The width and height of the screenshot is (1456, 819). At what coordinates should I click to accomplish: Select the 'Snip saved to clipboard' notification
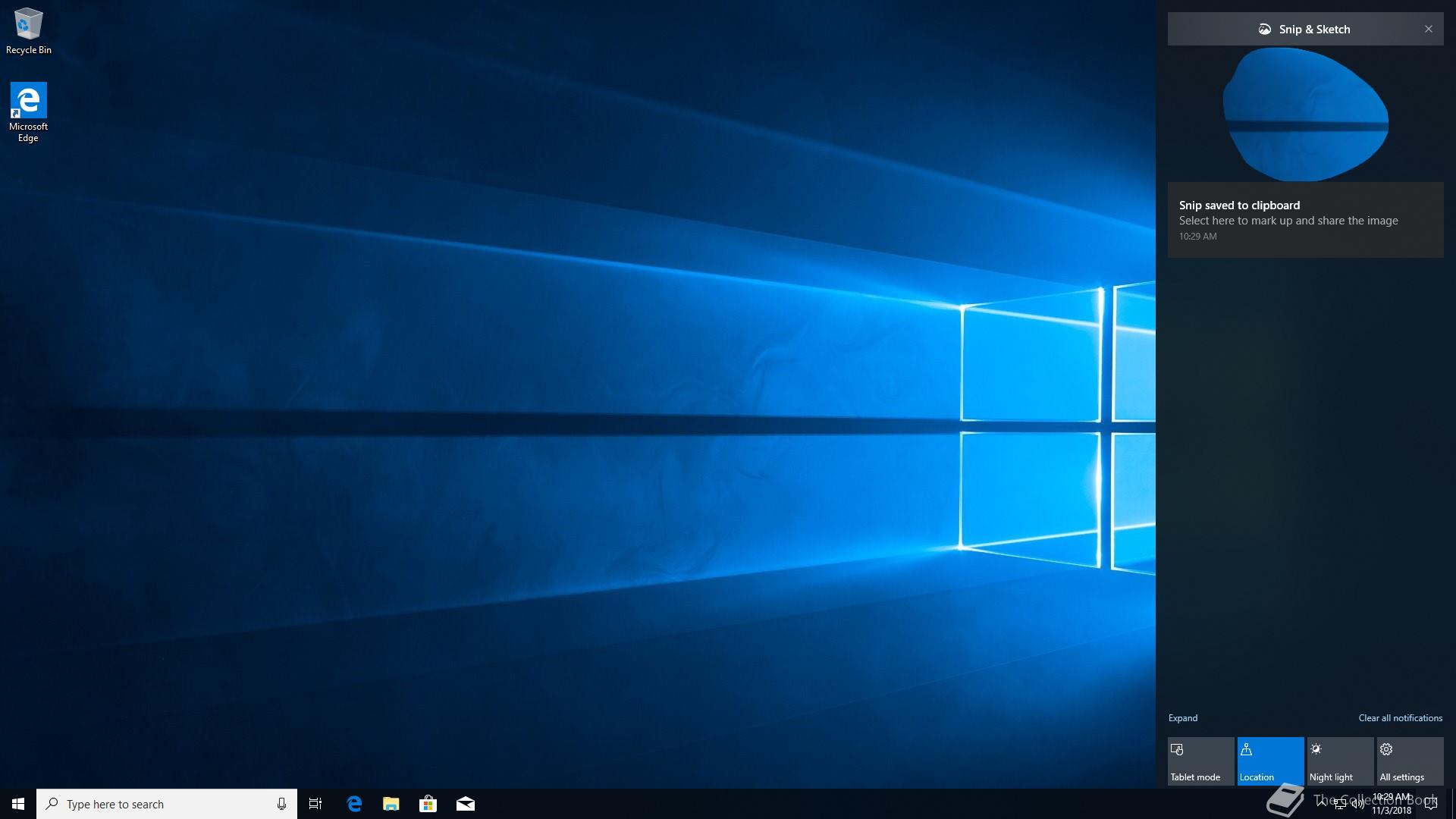pyautogui.click(x=1306, y=220)
